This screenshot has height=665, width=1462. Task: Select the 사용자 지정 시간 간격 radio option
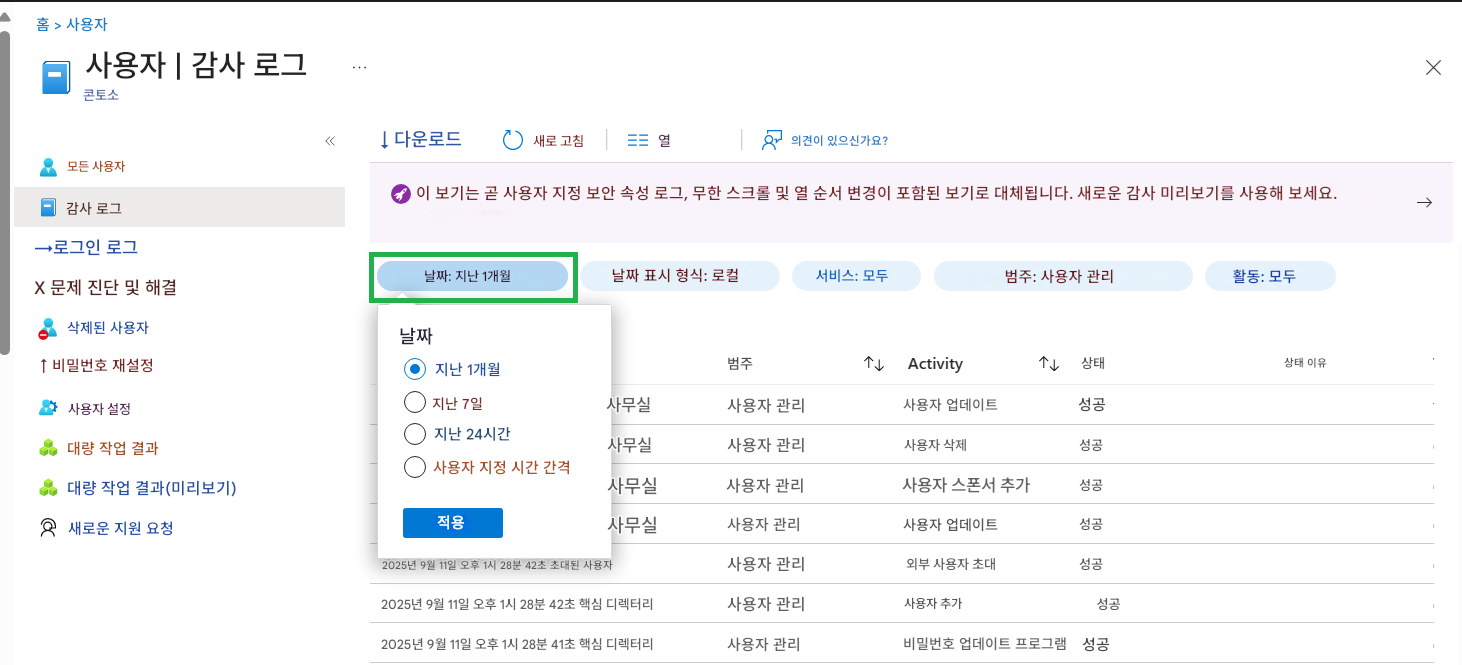pos(415,467)
